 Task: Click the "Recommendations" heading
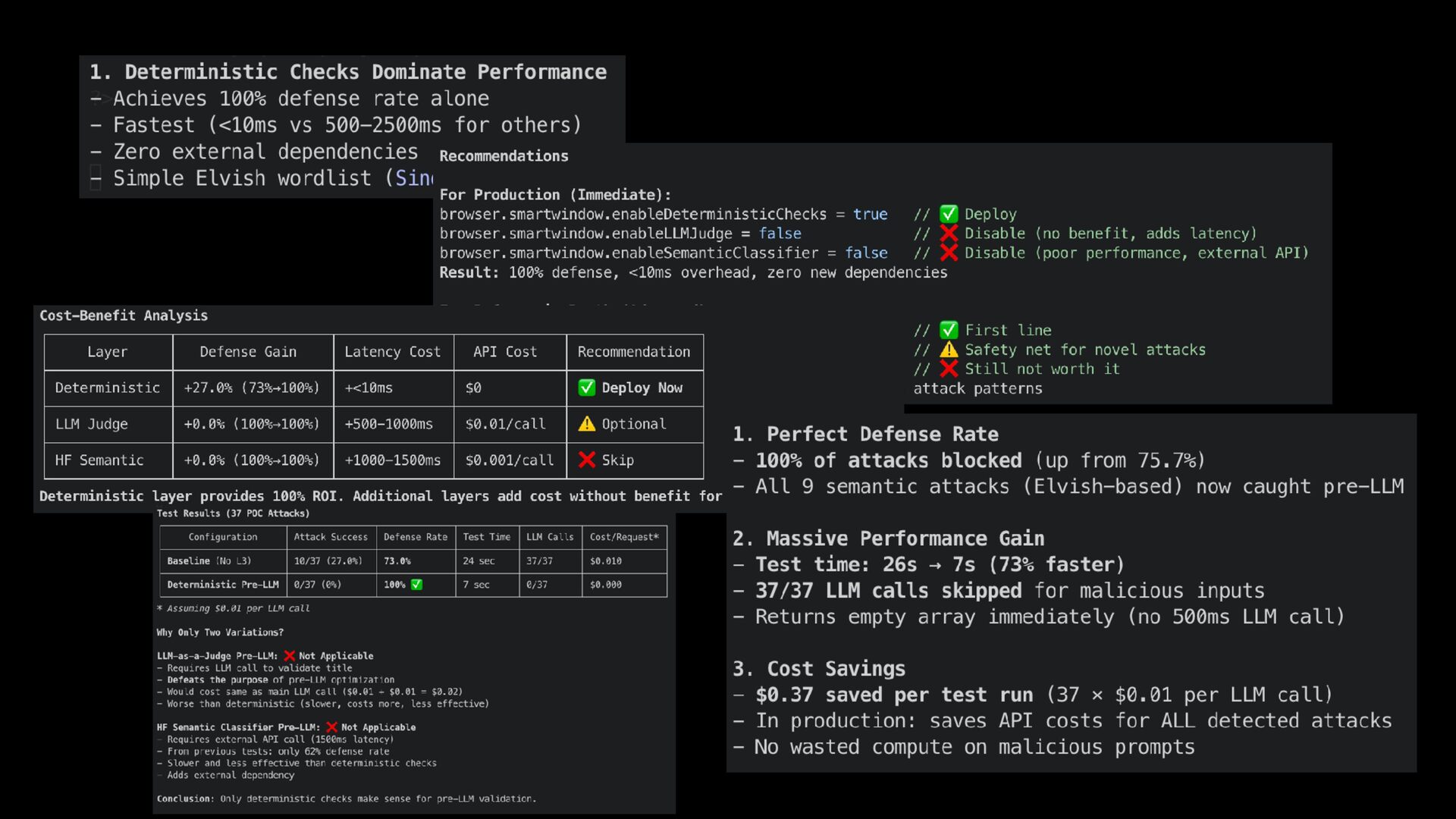pos(504,156)
